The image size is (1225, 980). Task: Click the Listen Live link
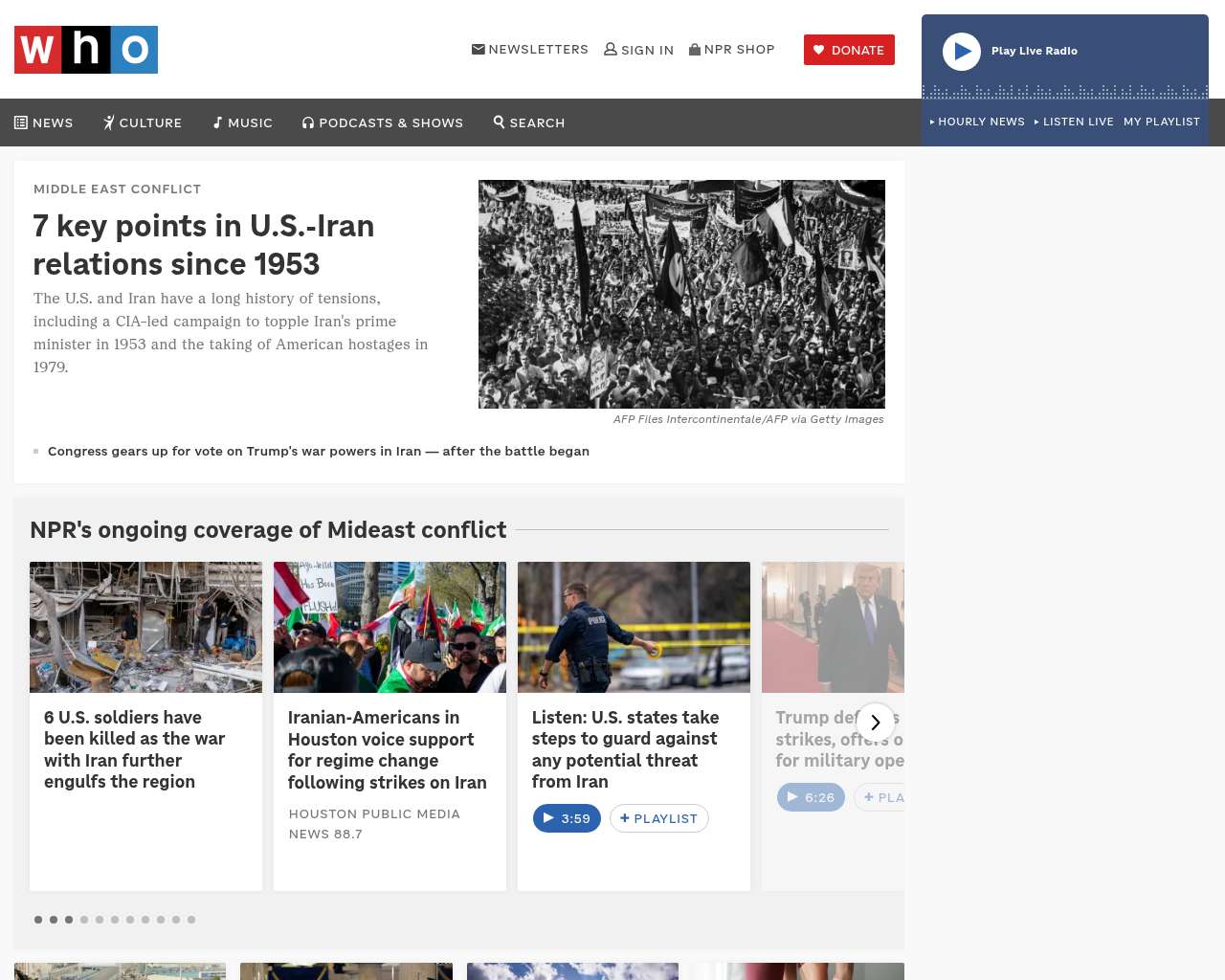[1074, 122]
